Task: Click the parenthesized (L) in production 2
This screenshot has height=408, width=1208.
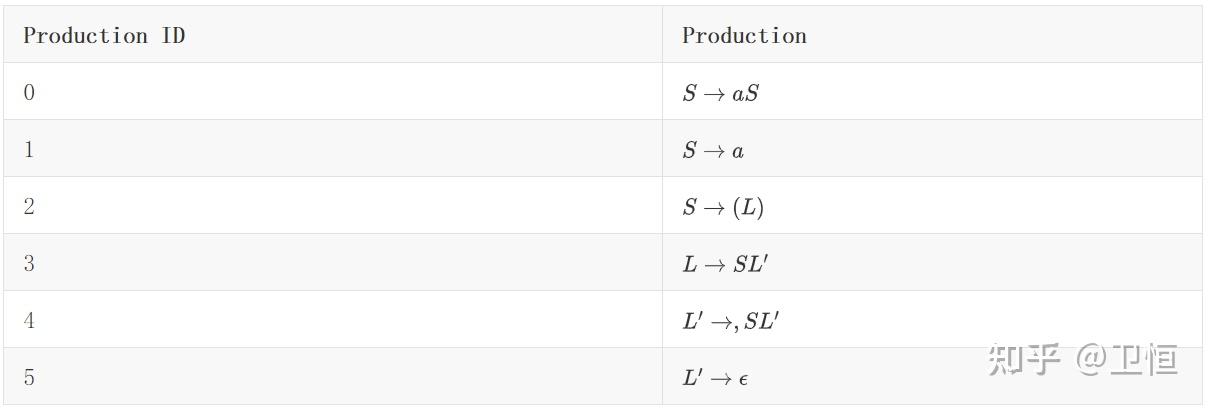Action: (748, 208)
